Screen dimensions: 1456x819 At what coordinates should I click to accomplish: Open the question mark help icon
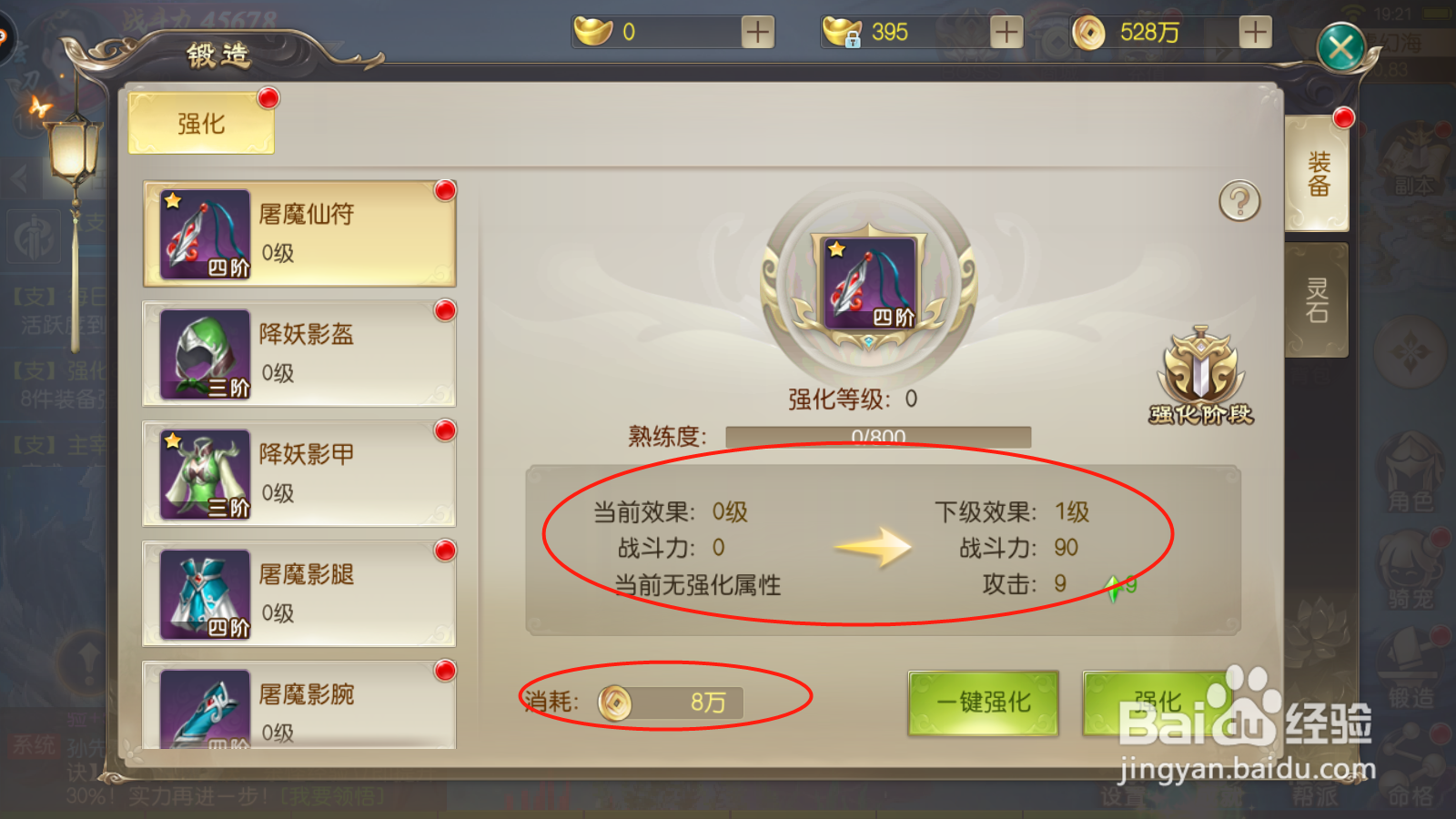1239,201
